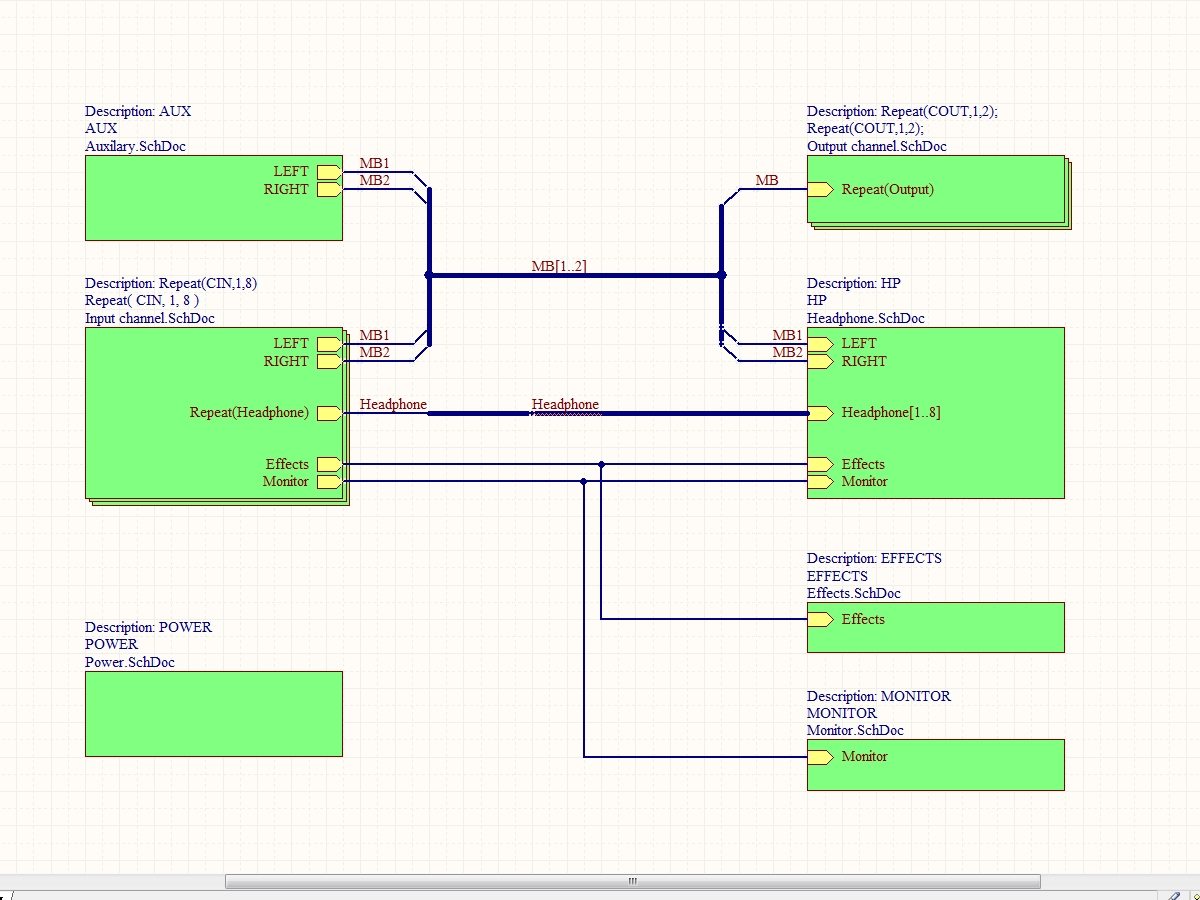Select the MB[1..2] bus label
The image size is (1200, 900).
point(559,266)
